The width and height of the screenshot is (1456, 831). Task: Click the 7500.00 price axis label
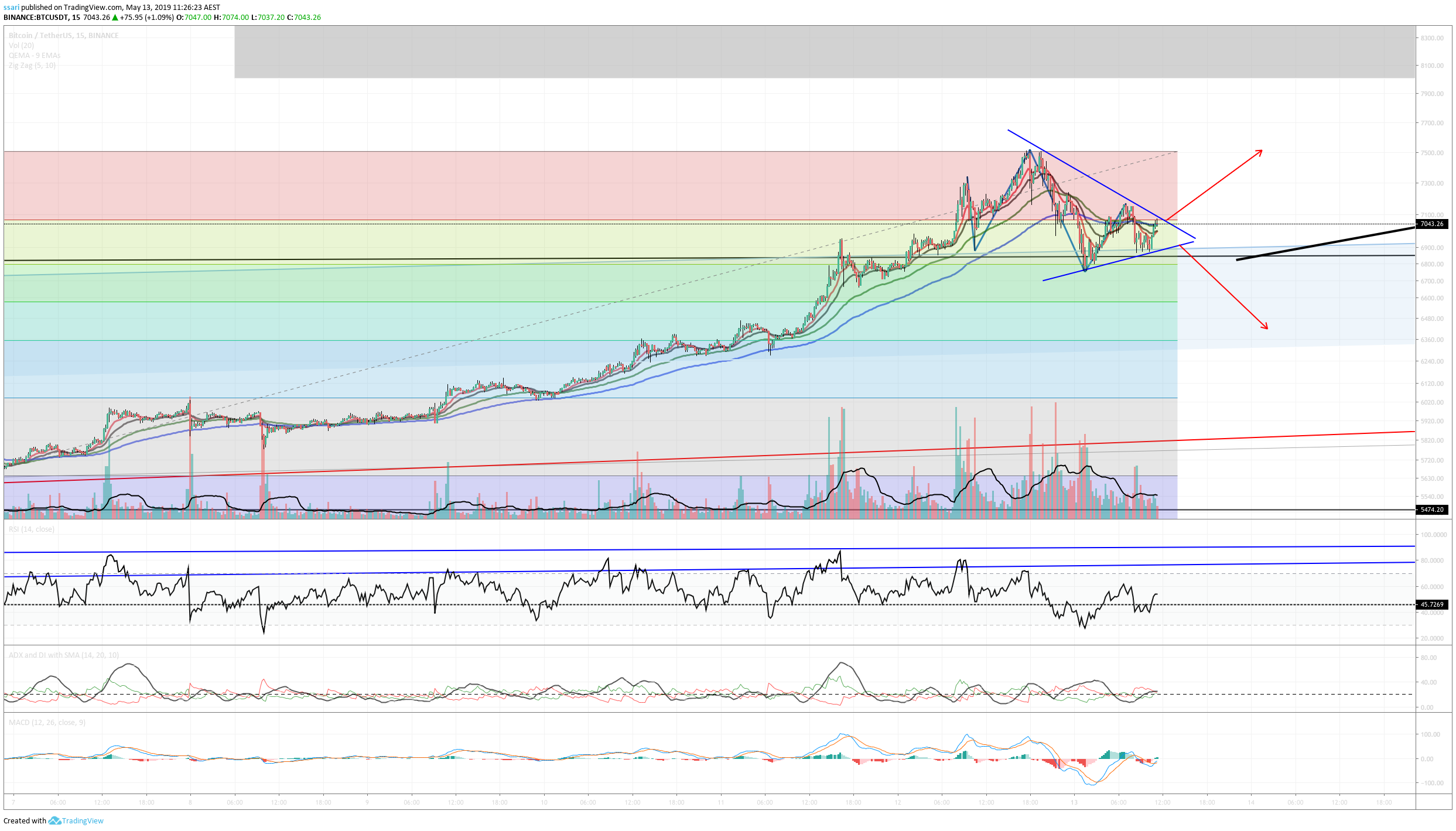pos(1432,153)
